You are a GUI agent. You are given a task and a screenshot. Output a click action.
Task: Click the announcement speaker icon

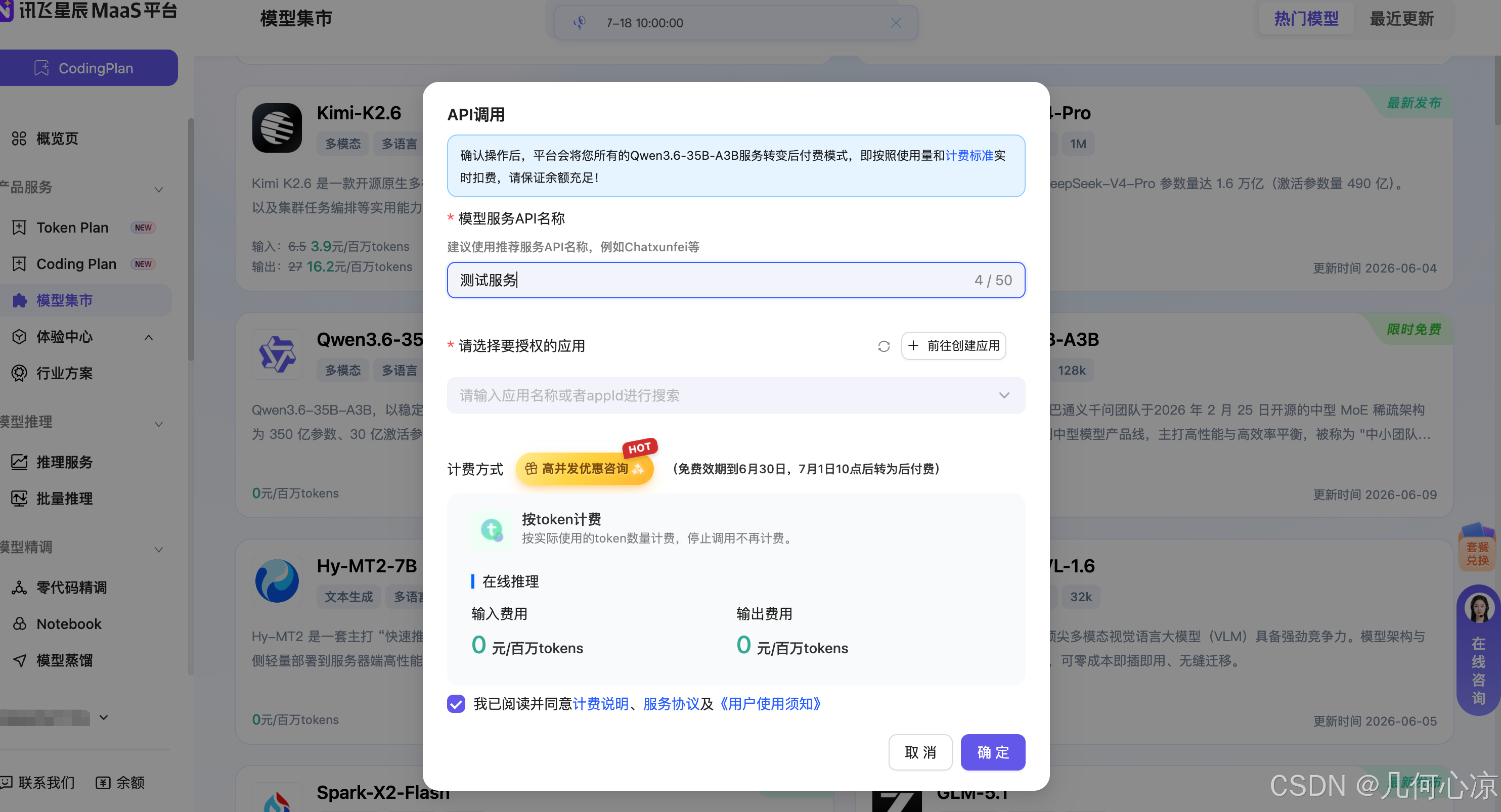point(579,23)
